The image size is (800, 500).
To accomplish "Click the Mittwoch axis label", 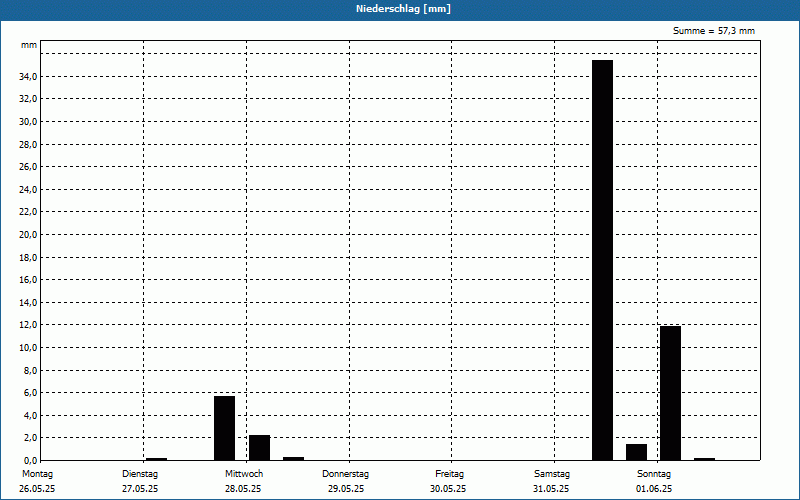I will tap(244, 474).
